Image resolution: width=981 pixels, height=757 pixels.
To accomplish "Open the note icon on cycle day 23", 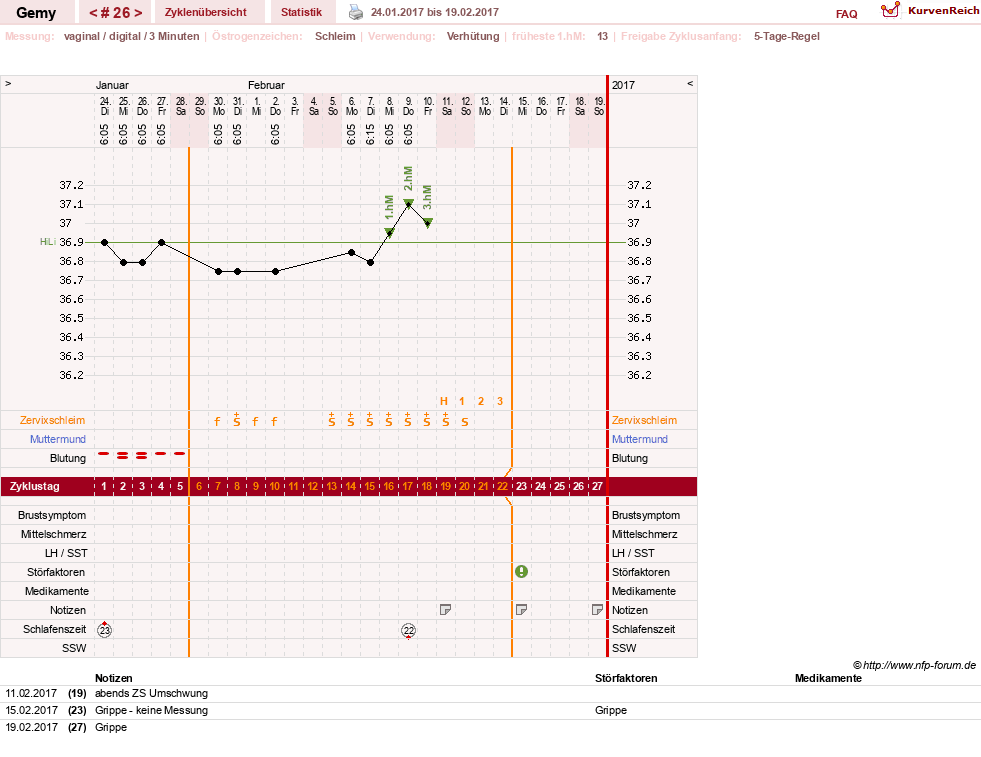I will click(x=521, y=609).
